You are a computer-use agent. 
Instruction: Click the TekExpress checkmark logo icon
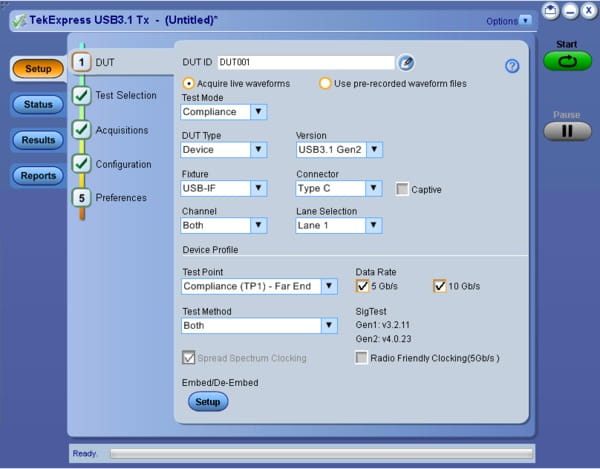(x=19, y=21)
